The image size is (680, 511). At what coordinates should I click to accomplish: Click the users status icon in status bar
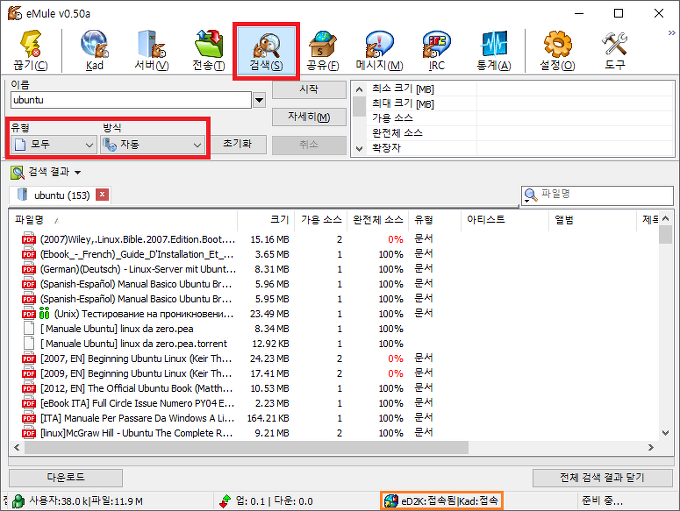pyautogui.click(x=19, y=501)
